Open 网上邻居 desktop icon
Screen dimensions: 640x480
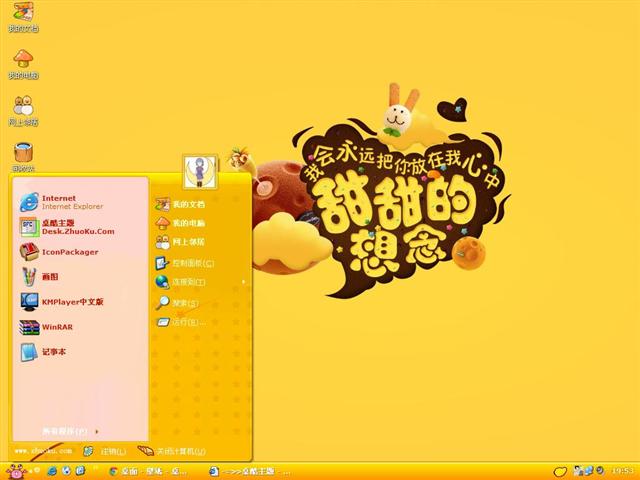23,111
